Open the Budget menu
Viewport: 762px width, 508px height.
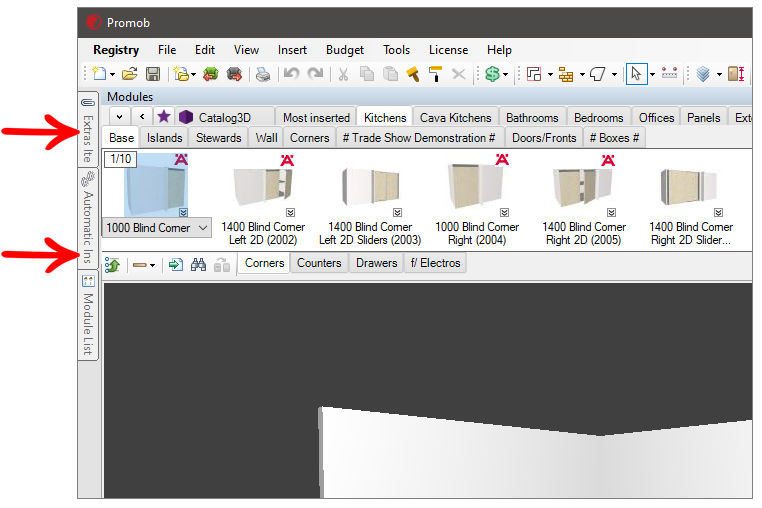coord(345,50)
